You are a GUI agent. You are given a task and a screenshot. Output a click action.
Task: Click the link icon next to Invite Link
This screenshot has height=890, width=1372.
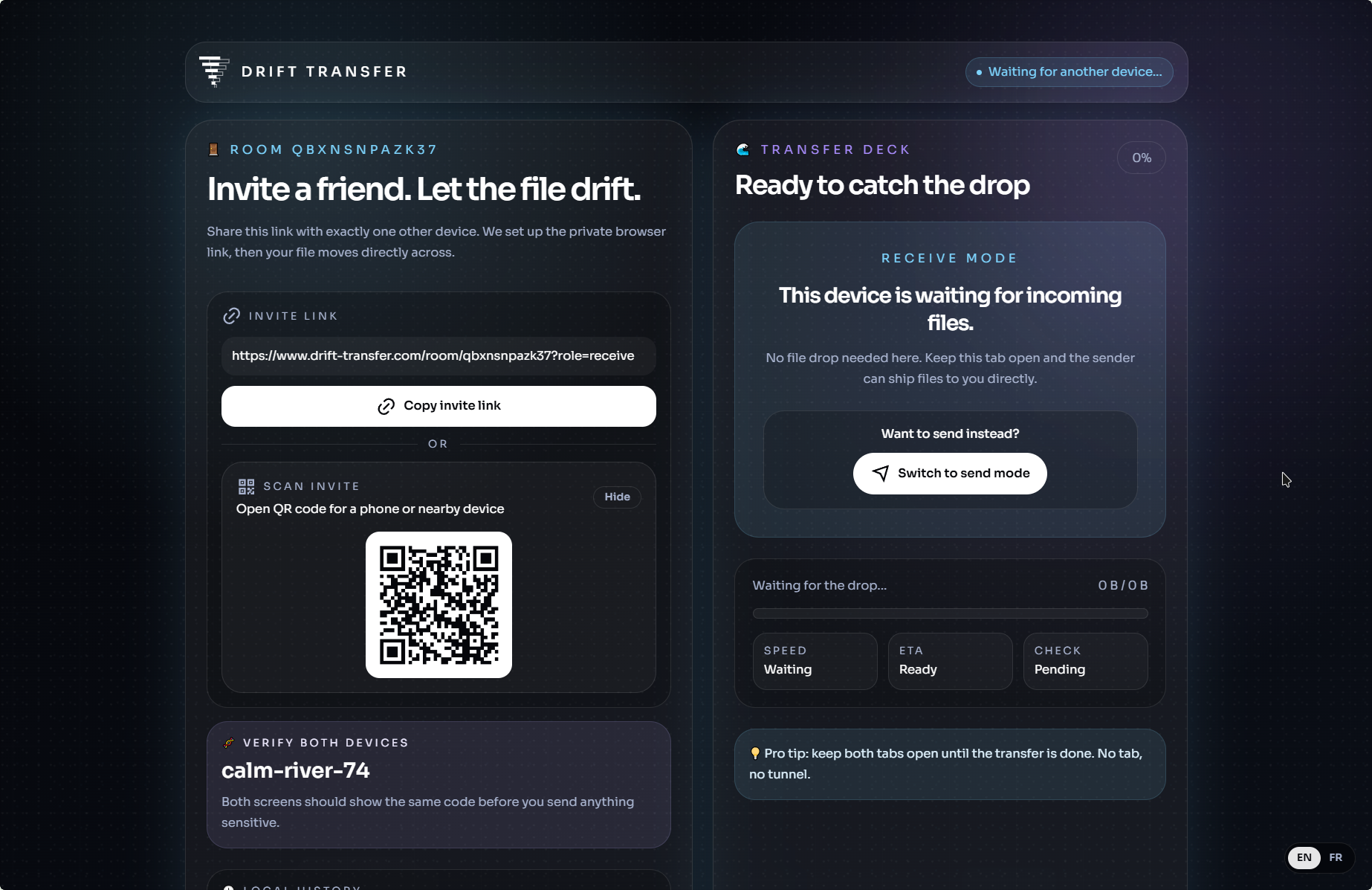coord(232,316)
